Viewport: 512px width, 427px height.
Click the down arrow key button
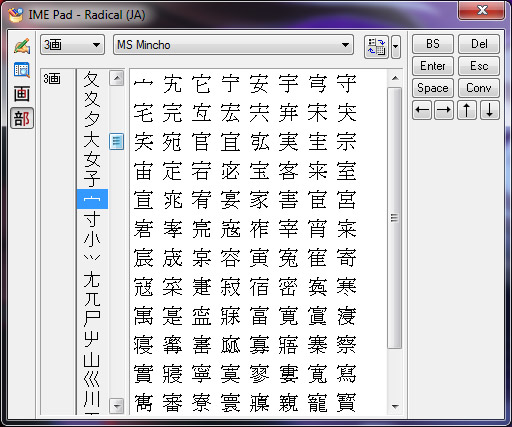point(489,110)
